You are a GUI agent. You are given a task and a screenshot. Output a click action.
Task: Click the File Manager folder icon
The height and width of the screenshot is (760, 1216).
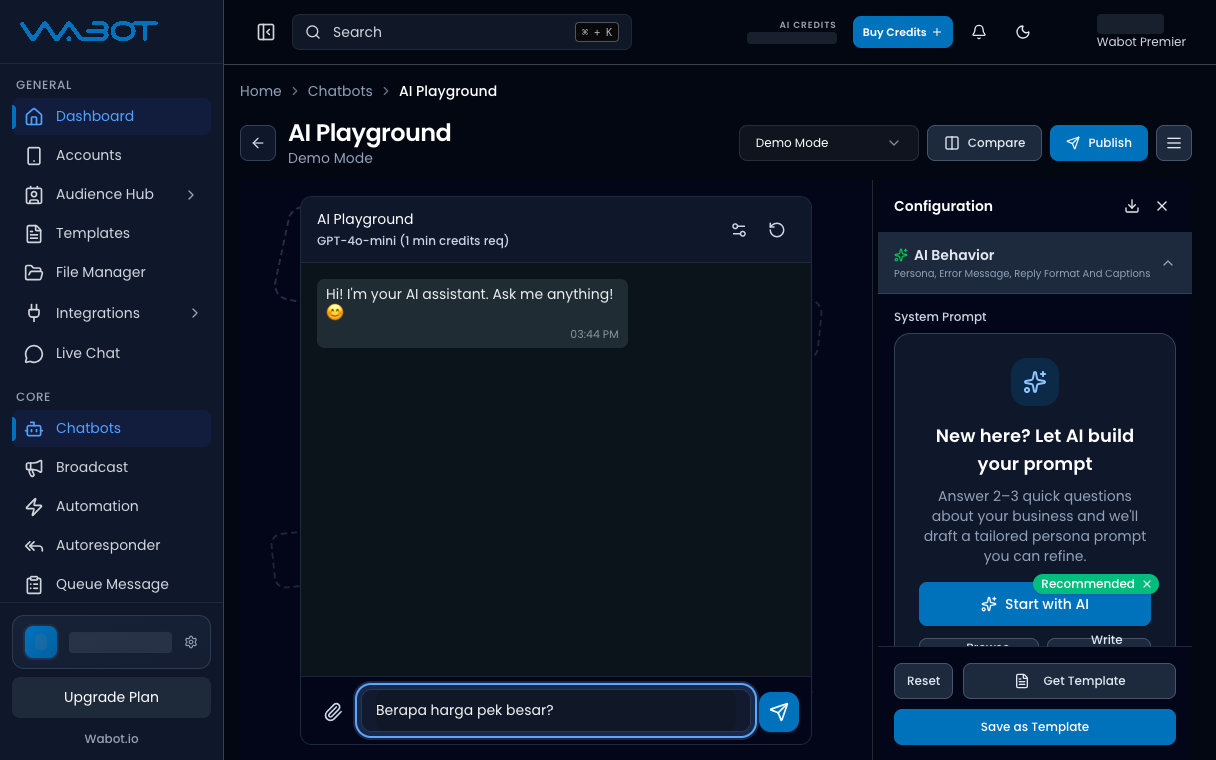point(34,272)
